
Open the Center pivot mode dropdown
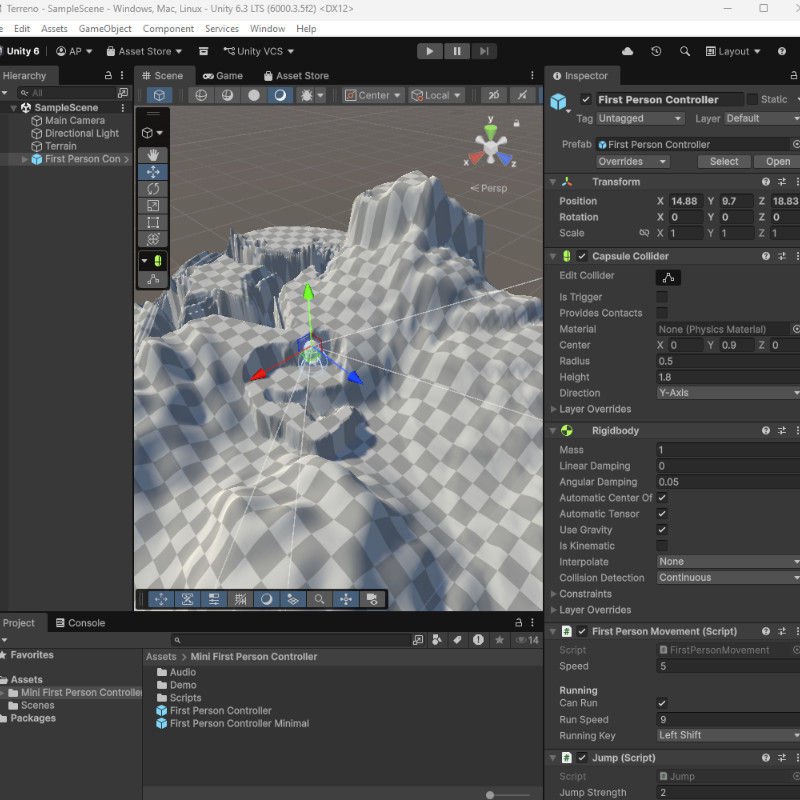tap(373, 95)
